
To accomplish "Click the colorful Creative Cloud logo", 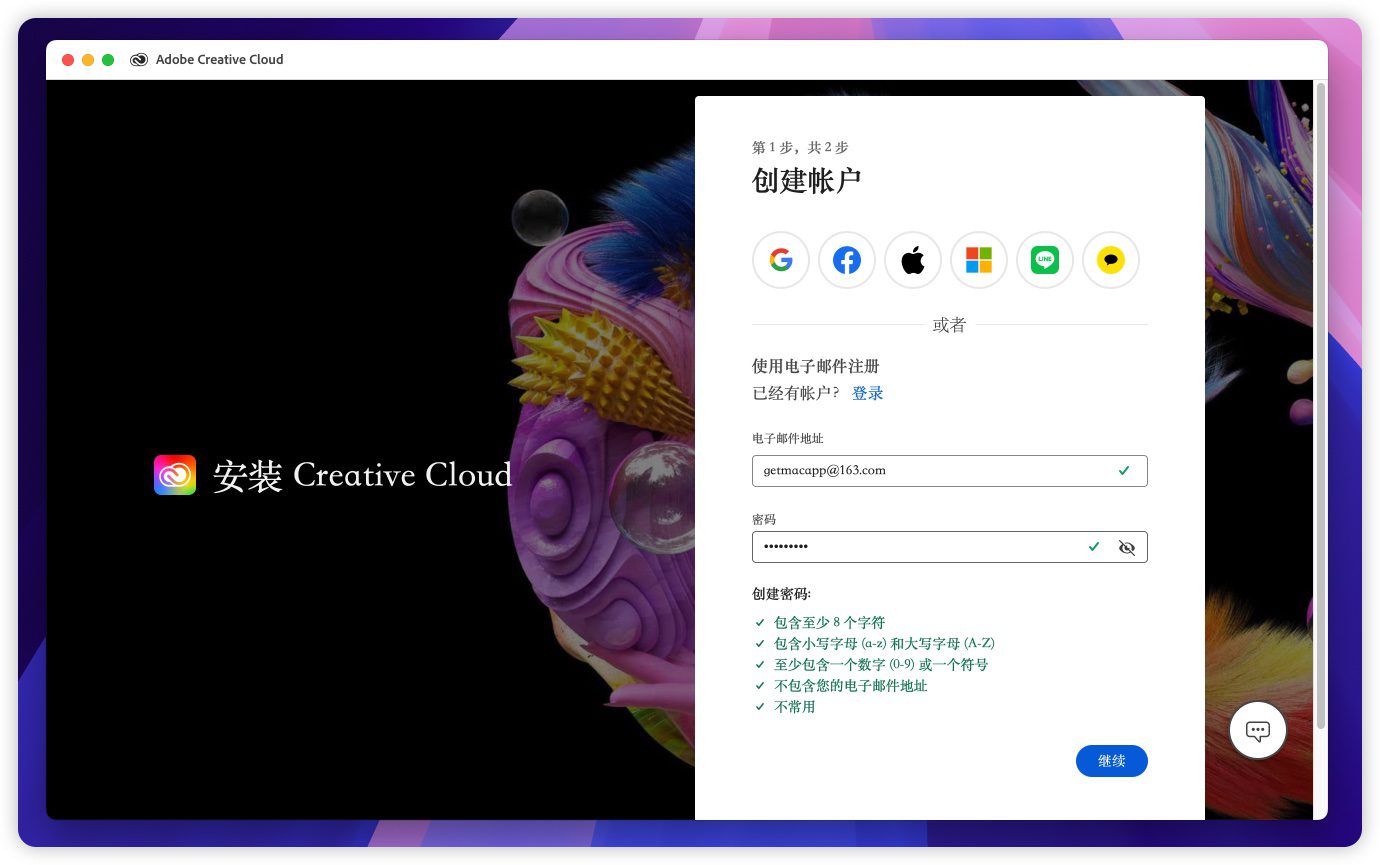I will click(175, 475).
